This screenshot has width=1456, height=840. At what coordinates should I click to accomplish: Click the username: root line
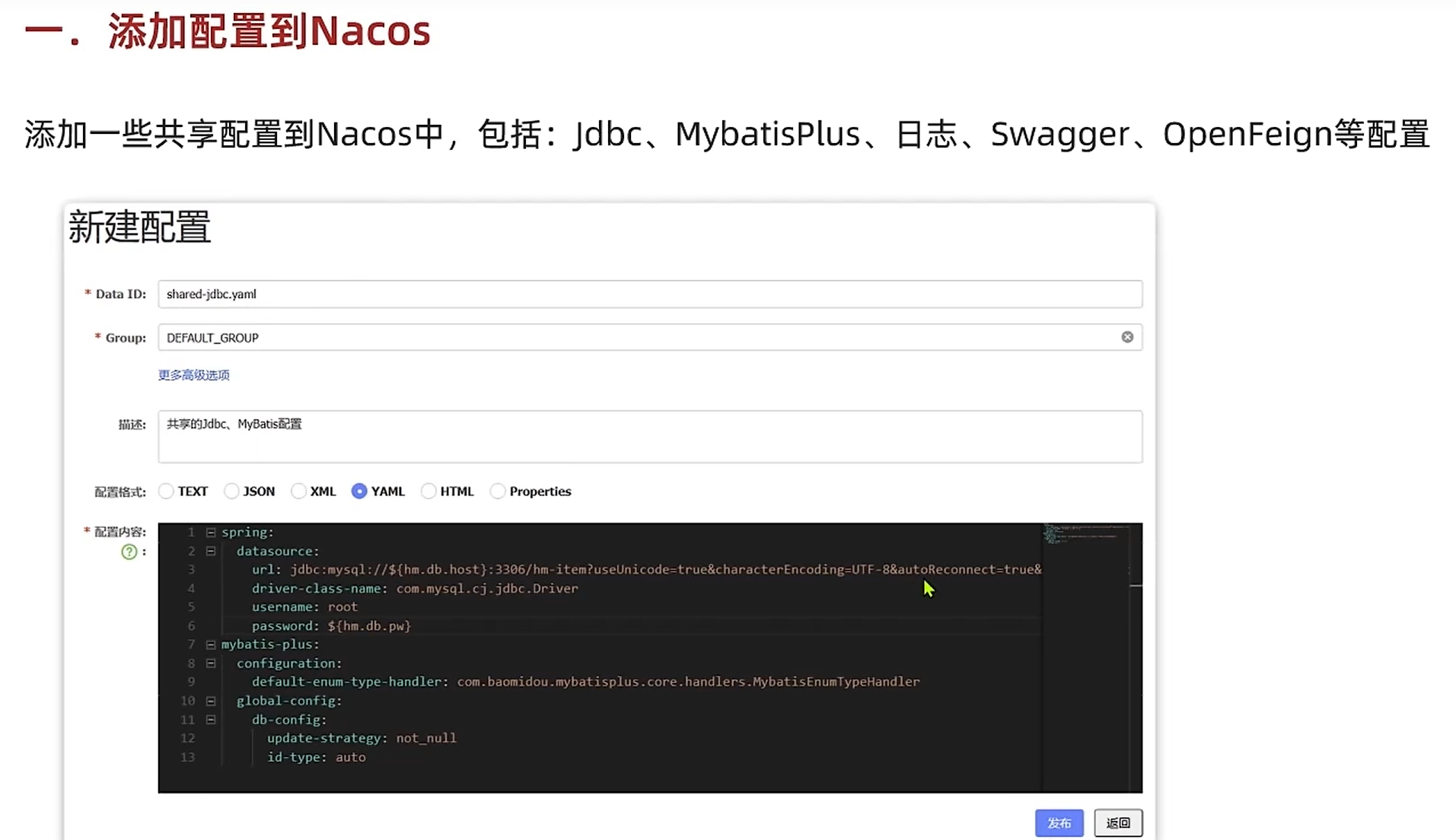point(304,607)
